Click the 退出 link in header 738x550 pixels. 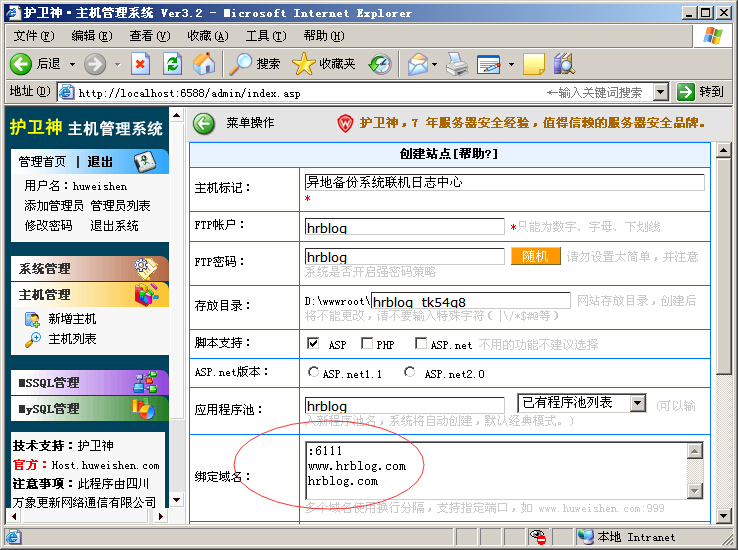tap(100, 162)
